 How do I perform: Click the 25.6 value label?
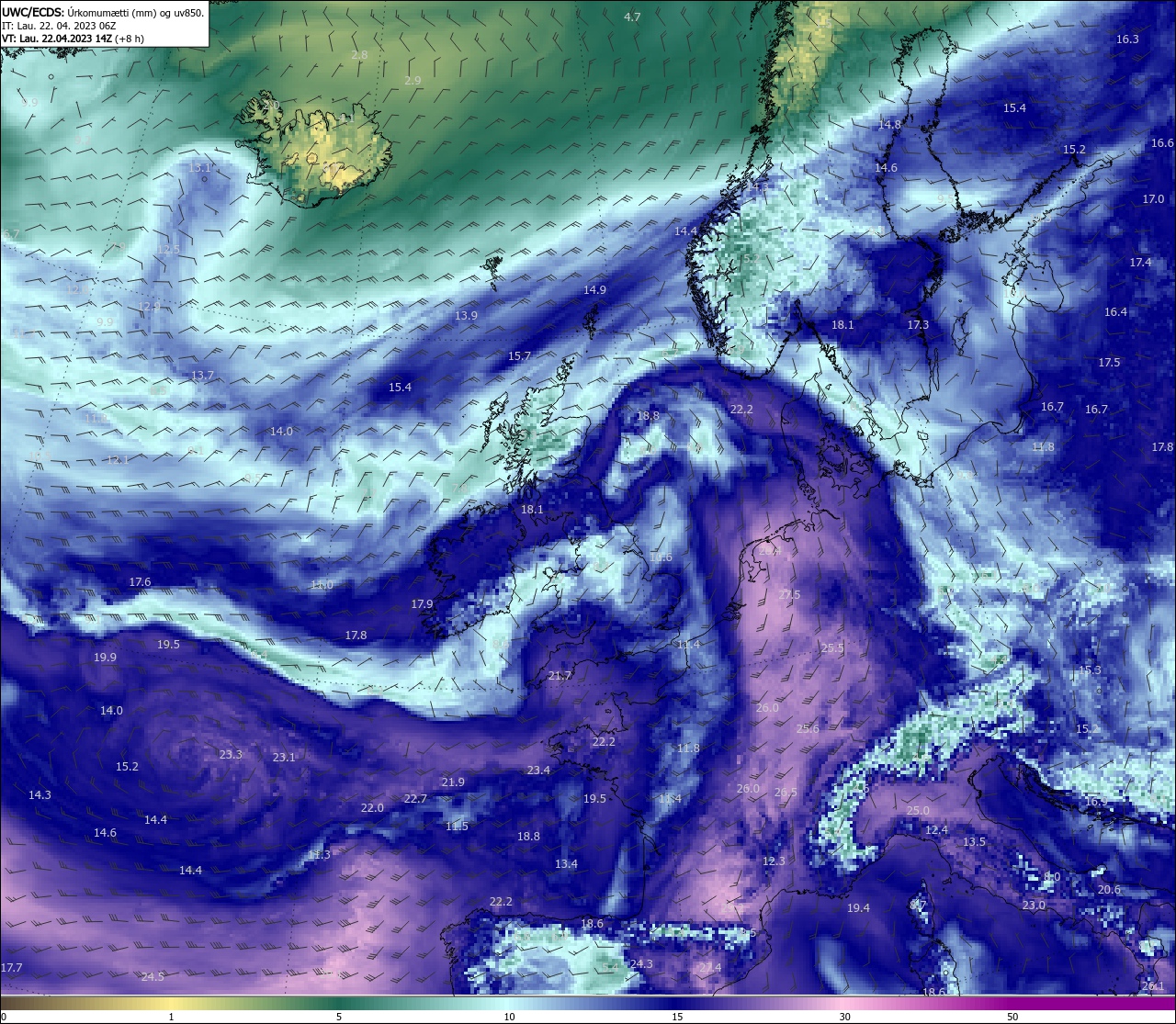tap(808, 729)
